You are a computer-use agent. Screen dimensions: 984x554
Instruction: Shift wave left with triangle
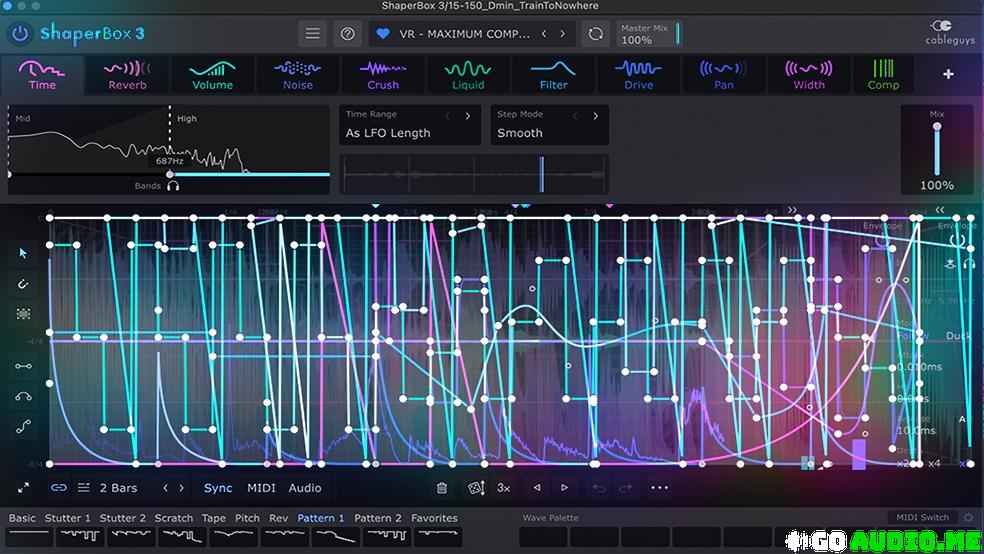coord(537,487)
